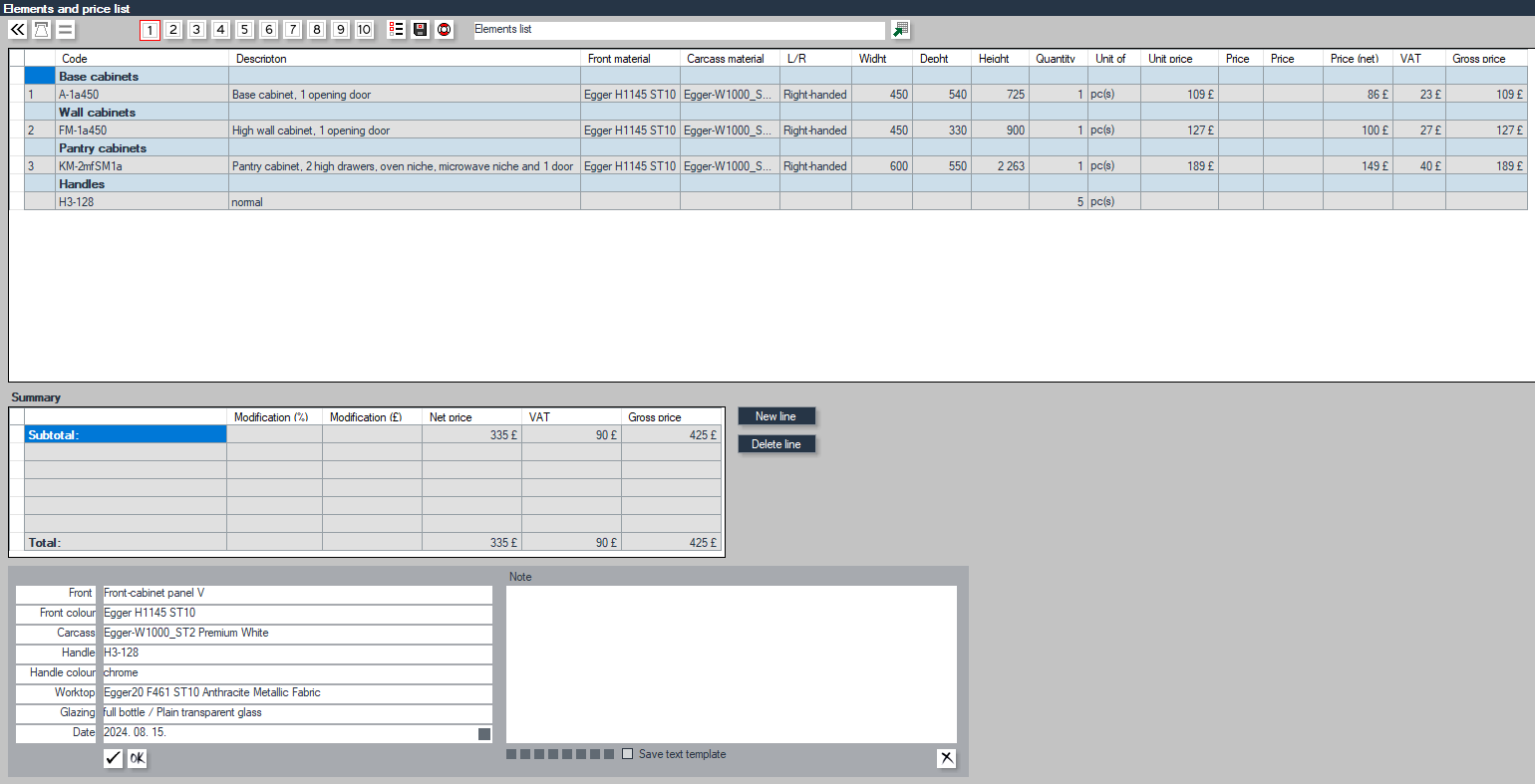Image resolution: width=1535 pixels, height=784 pixels.
Task: Click code cell FM-1a450
Action: coord(142,131)
